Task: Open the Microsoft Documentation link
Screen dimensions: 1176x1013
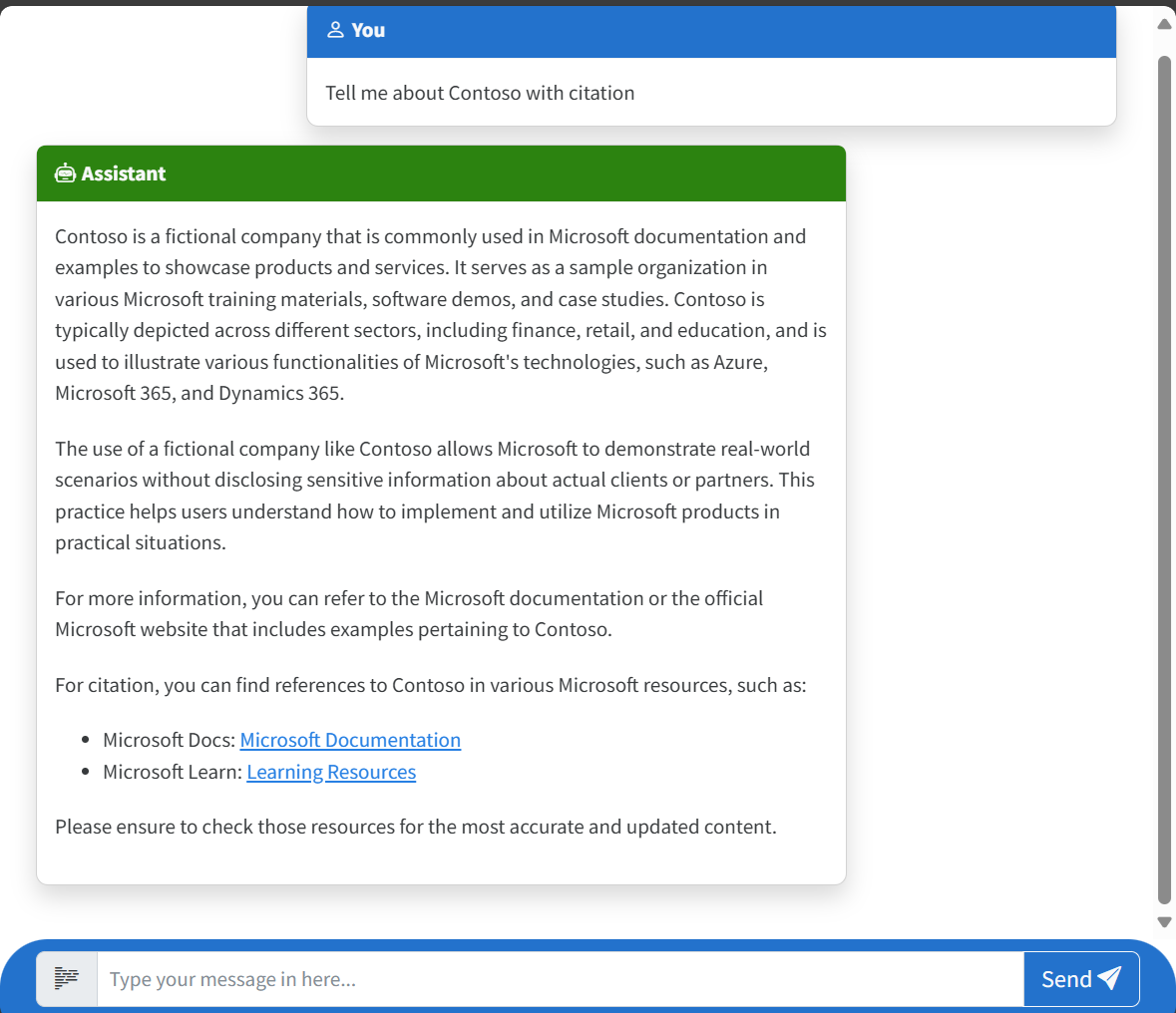Action: click(350, 740)
